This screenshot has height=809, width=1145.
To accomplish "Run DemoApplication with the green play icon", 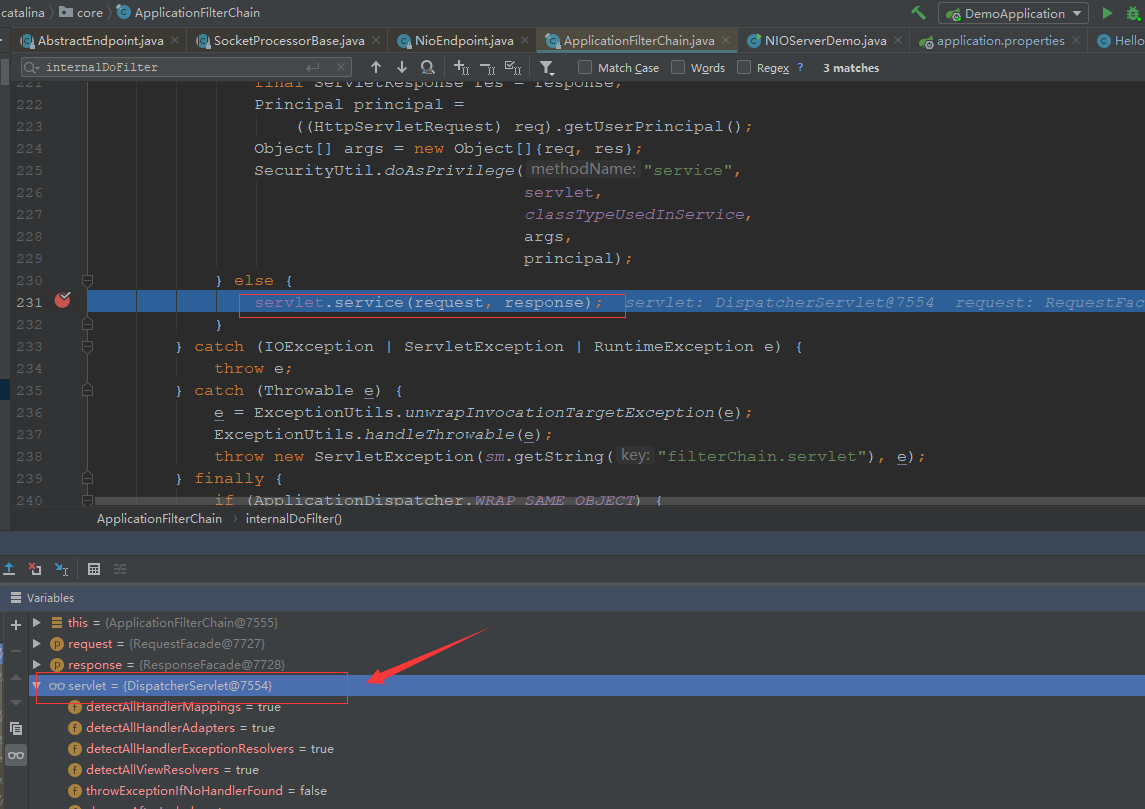I will [1107, 13].
